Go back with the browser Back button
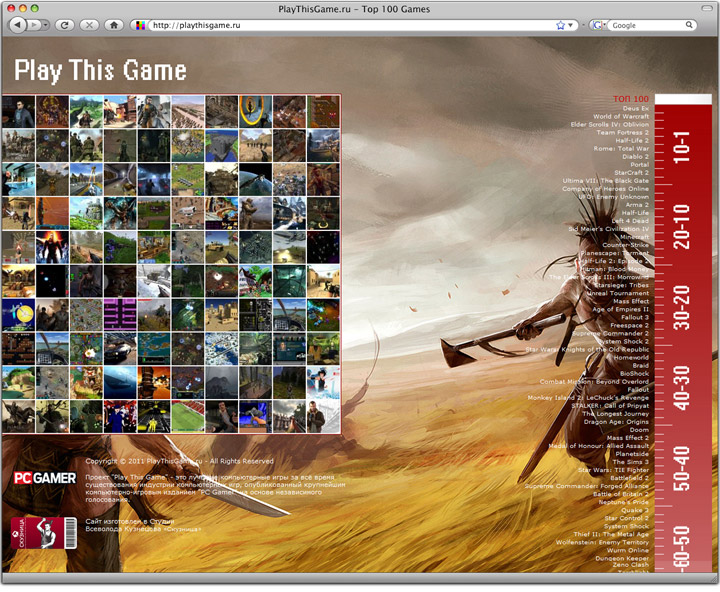 pyautogui.click(x=17, y=25)
